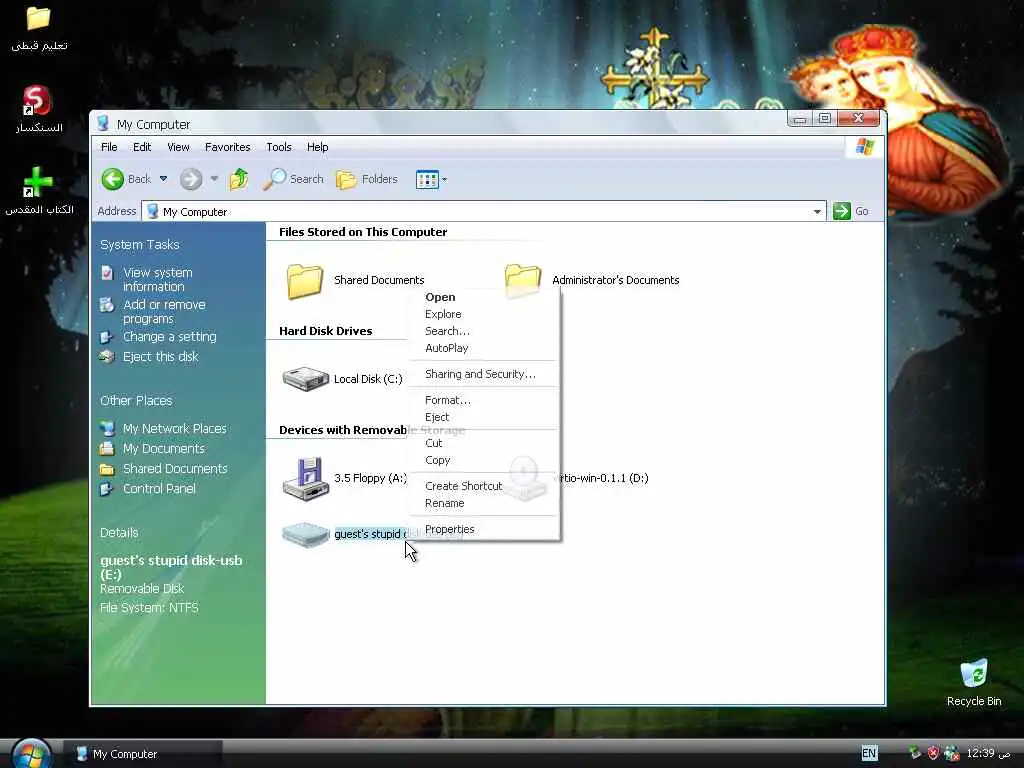Click the Details panel header
Viewport: 1024px width, 768px height.
click(119, 533)
